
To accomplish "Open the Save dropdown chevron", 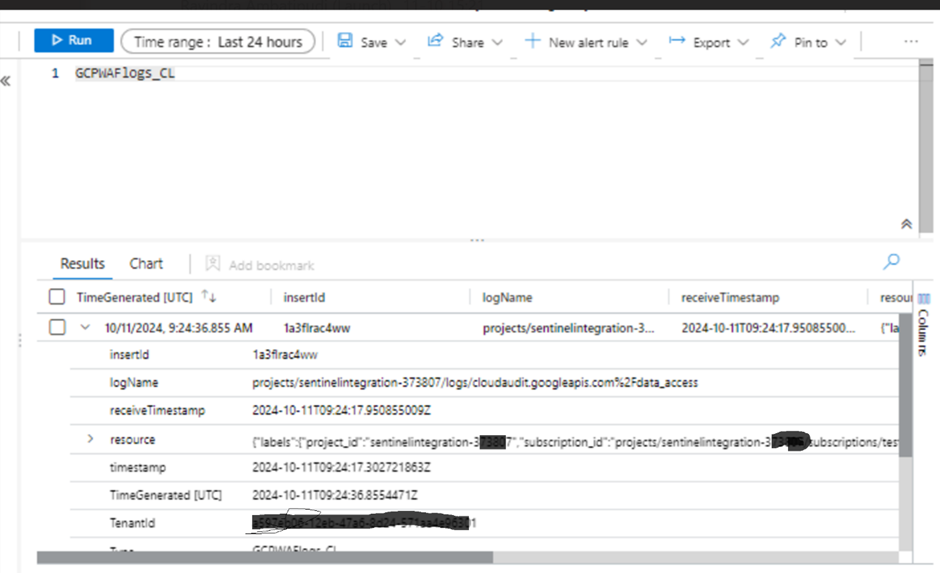I will click(400, 43).
